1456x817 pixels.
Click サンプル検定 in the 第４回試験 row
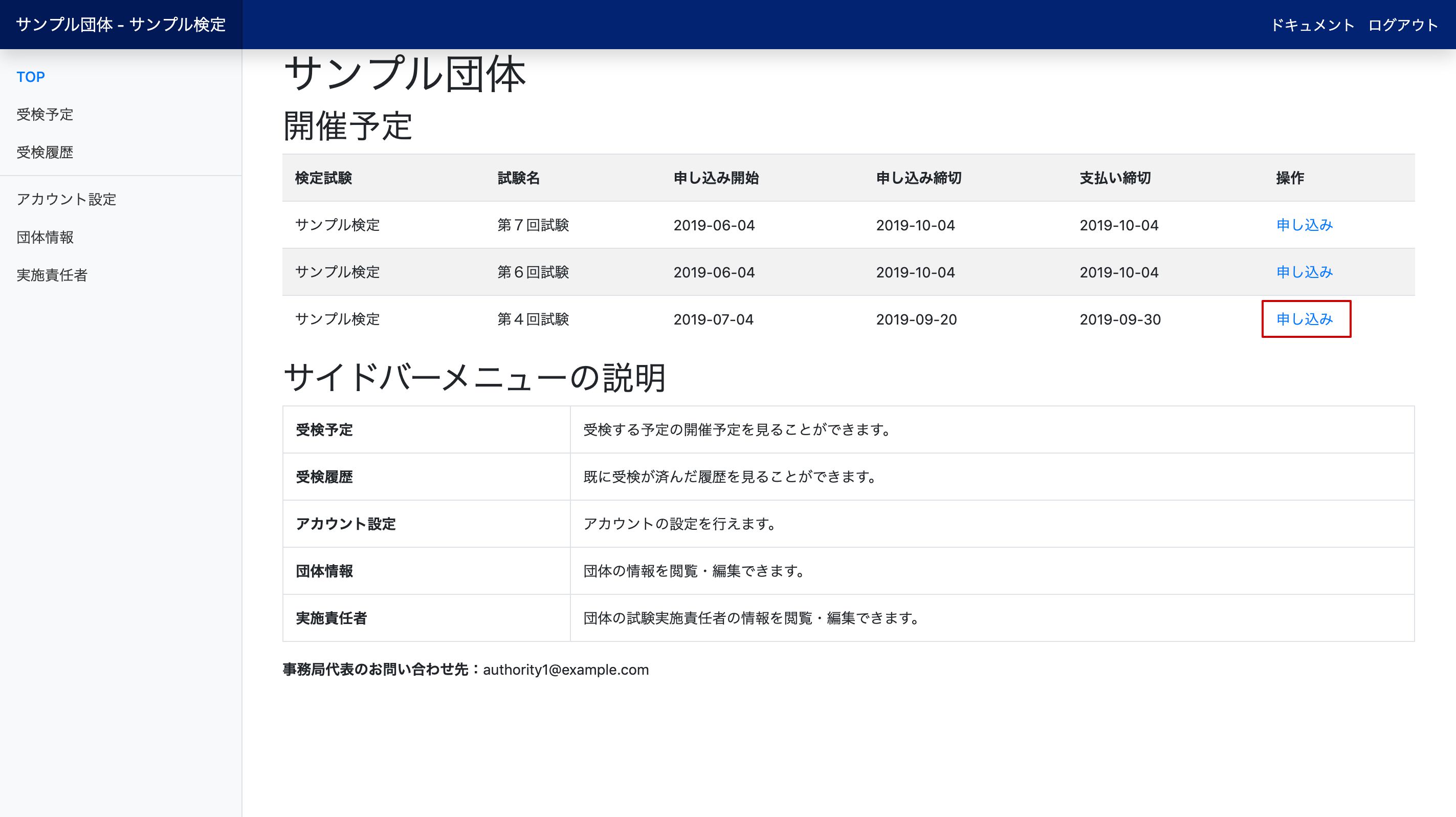(x=338, y=319)
